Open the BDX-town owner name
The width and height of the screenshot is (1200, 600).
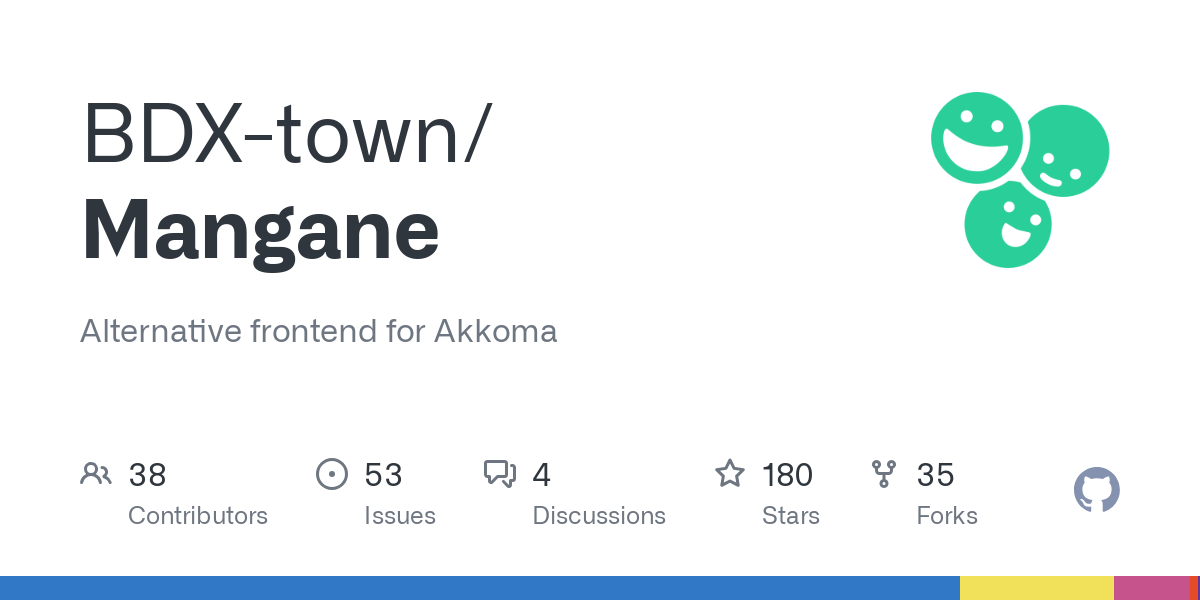(286, 133)
